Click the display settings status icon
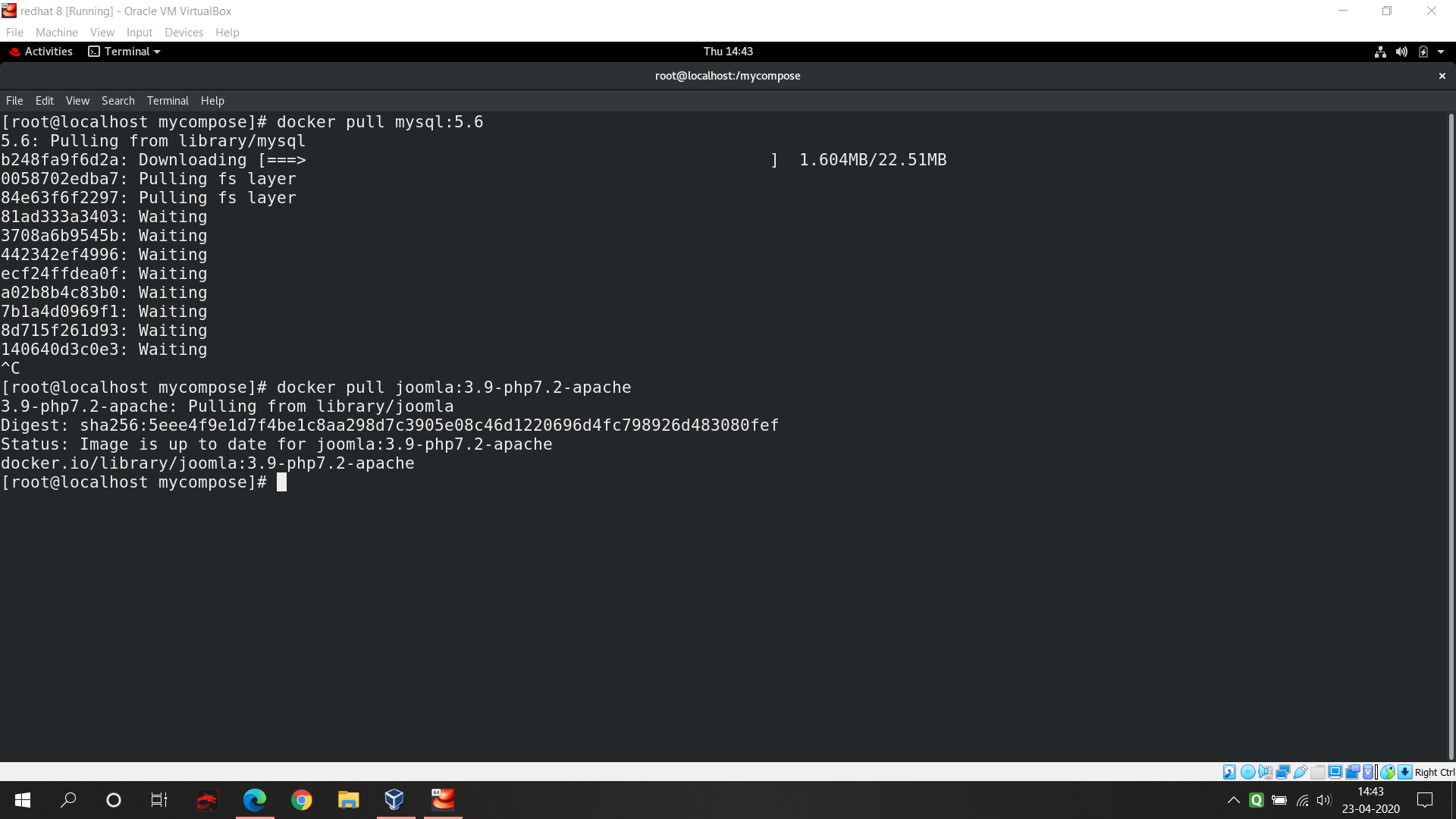Viewport: 1456px width, 819px height. pos(1335,772)
